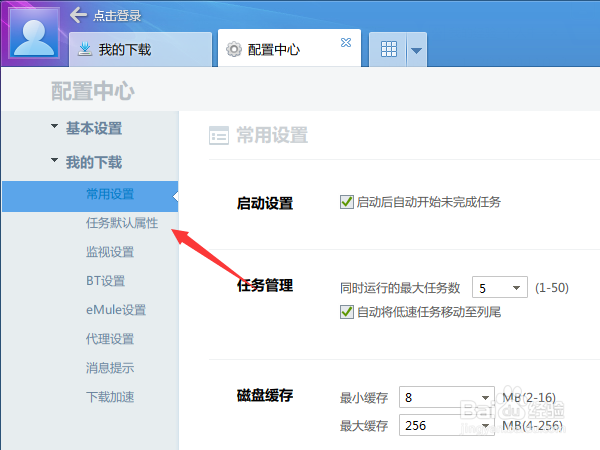Open the grid apps button

coord(389,49)
